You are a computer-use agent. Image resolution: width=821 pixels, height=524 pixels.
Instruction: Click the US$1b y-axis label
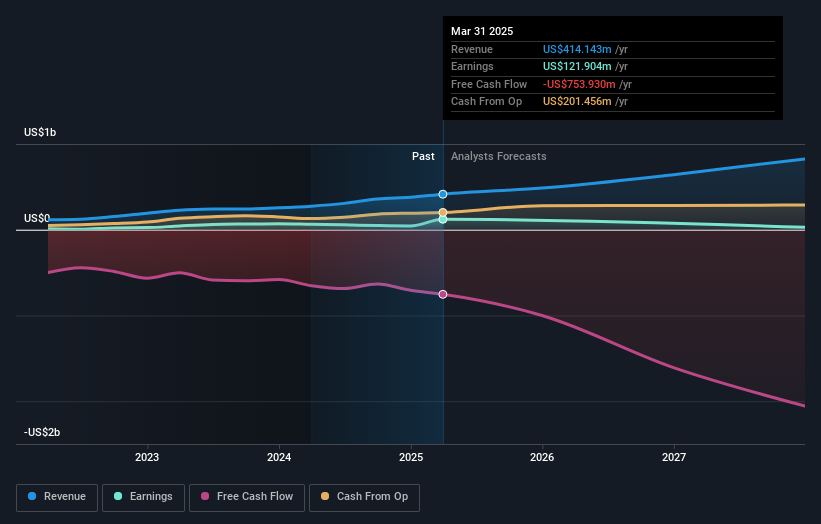click(x=40, y=132)
